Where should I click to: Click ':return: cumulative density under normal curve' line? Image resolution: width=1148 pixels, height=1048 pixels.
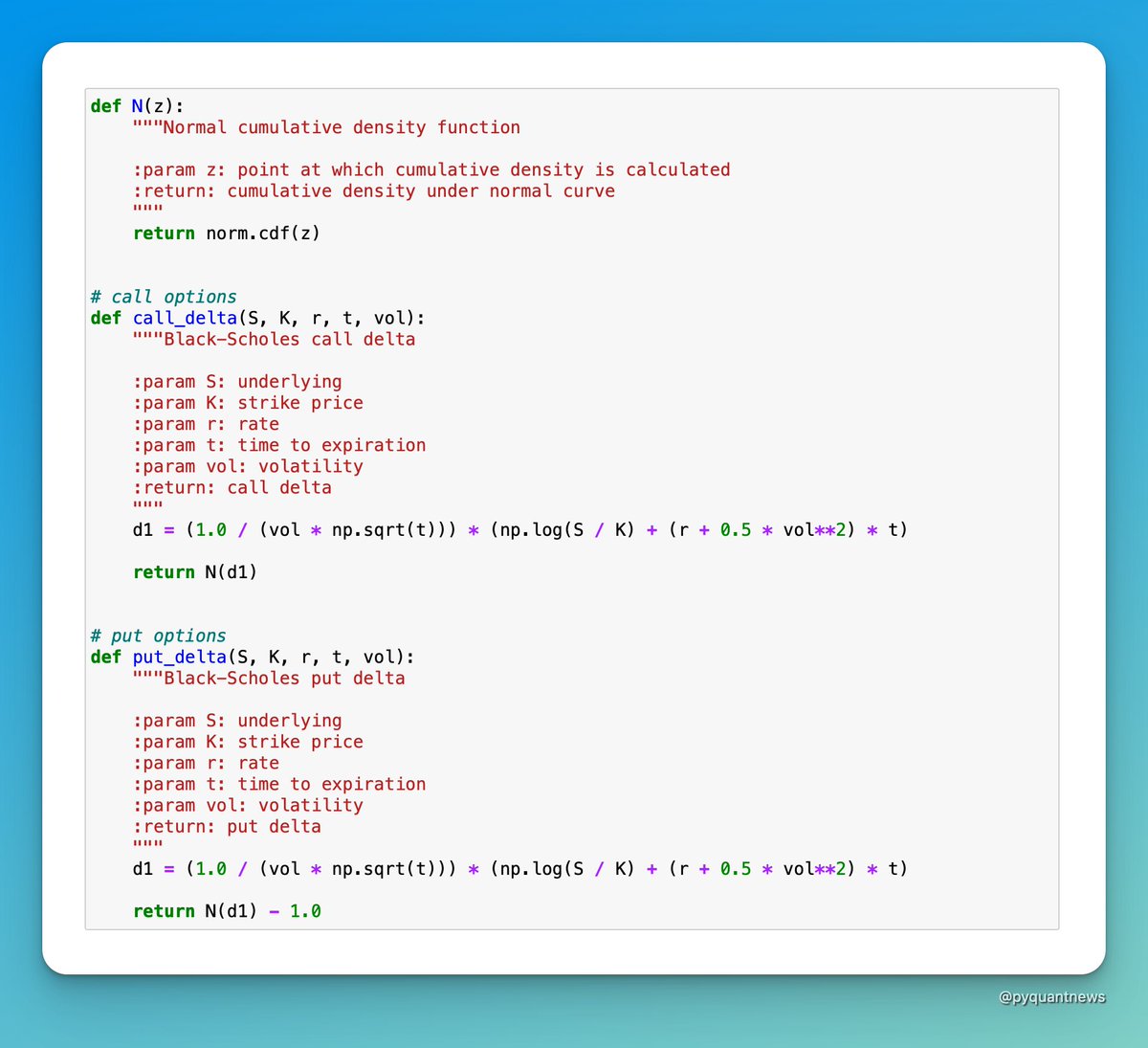pos(373,190)
